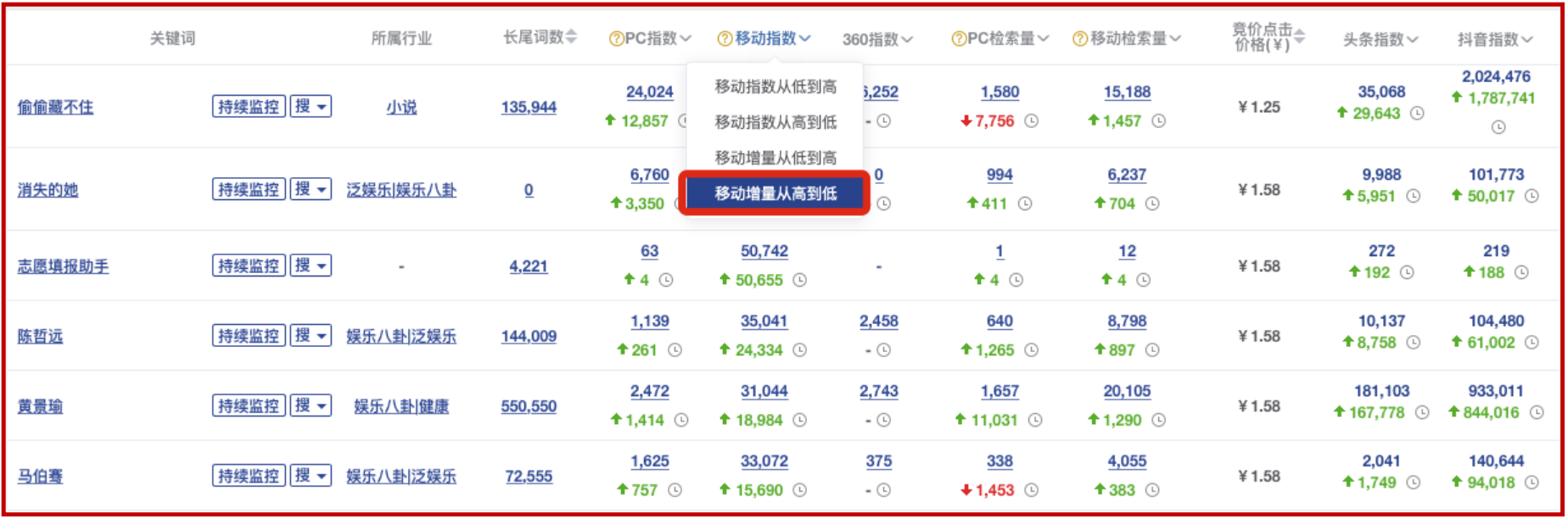Open the 头条指数 sort dropdown
1568x519 pixels.
pos(1412,40)
